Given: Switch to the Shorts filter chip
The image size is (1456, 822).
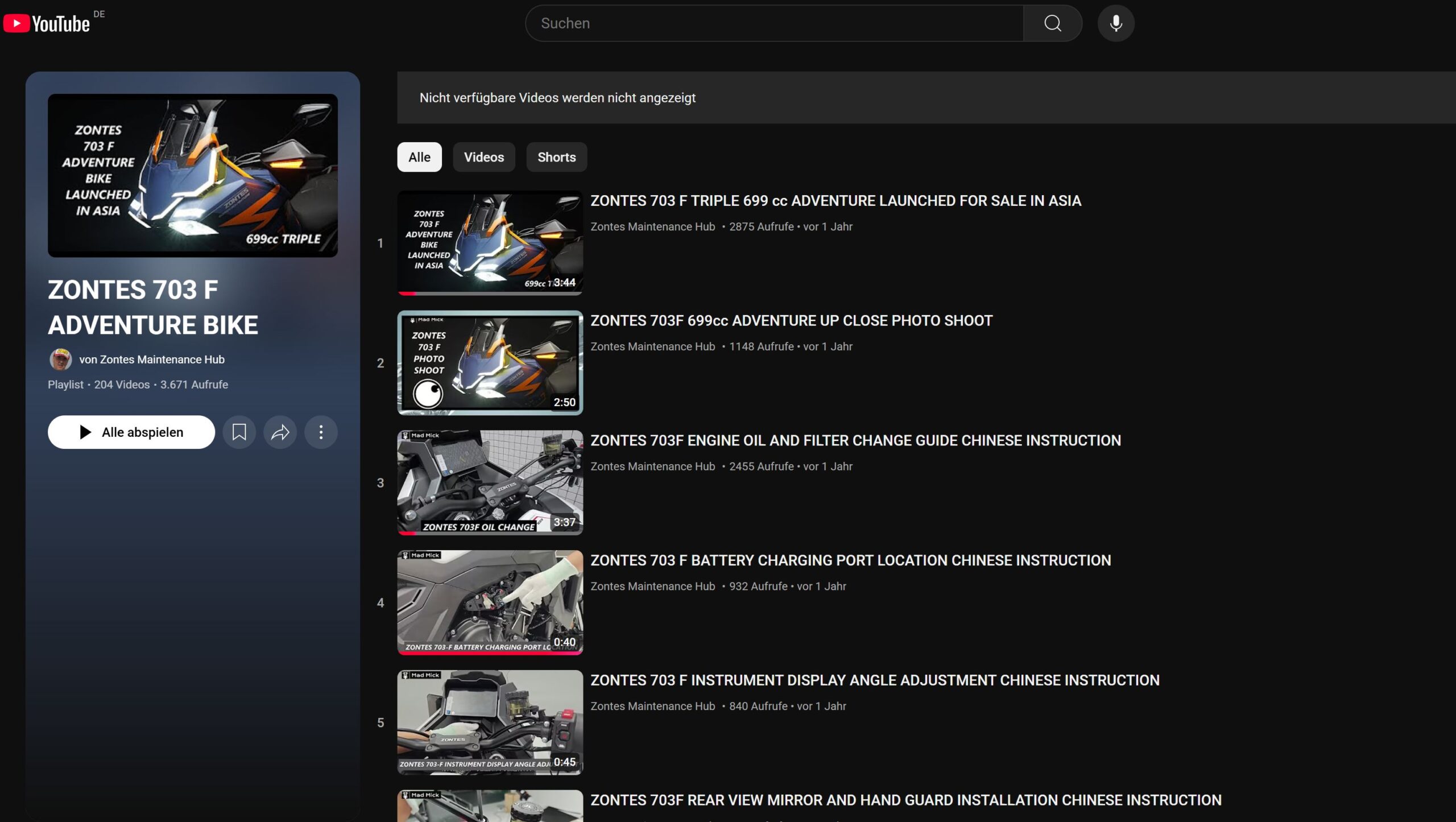Looking at the screenshot, I should (x=556, y=157).
